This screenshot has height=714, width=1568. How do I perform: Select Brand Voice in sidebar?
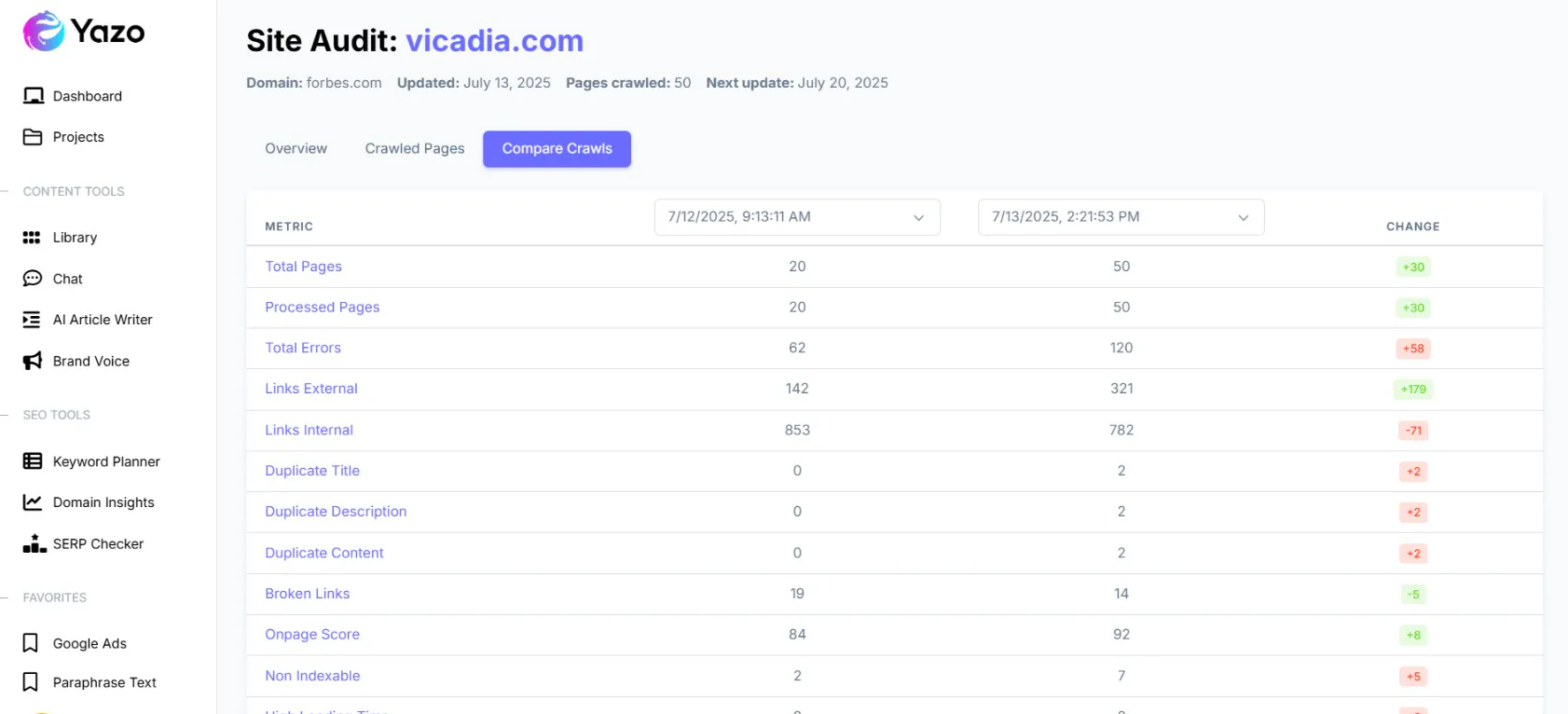[91, 361]
